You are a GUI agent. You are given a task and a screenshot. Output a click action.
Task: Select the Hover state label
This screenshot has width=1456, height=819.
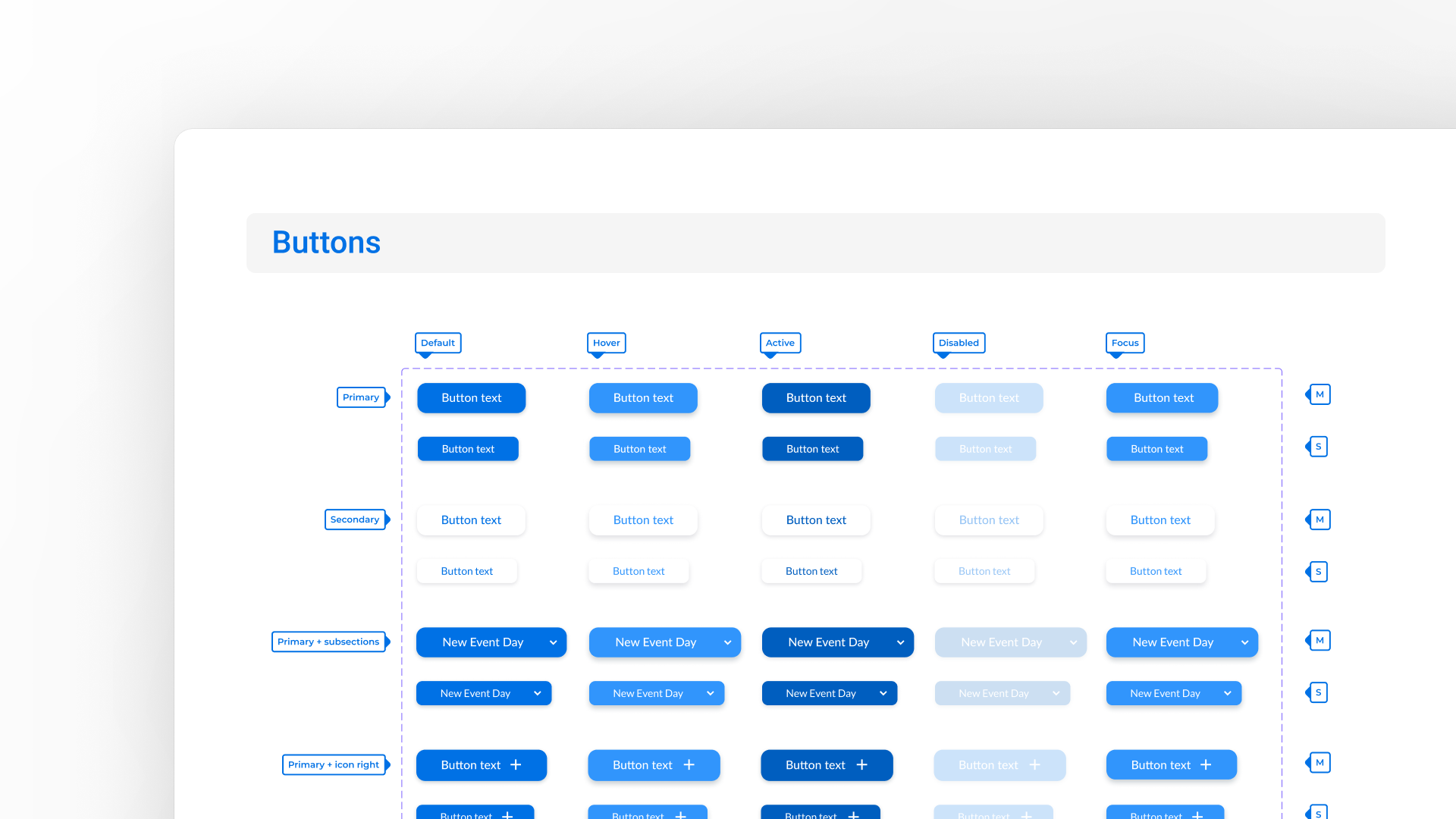tap(607, 343)
